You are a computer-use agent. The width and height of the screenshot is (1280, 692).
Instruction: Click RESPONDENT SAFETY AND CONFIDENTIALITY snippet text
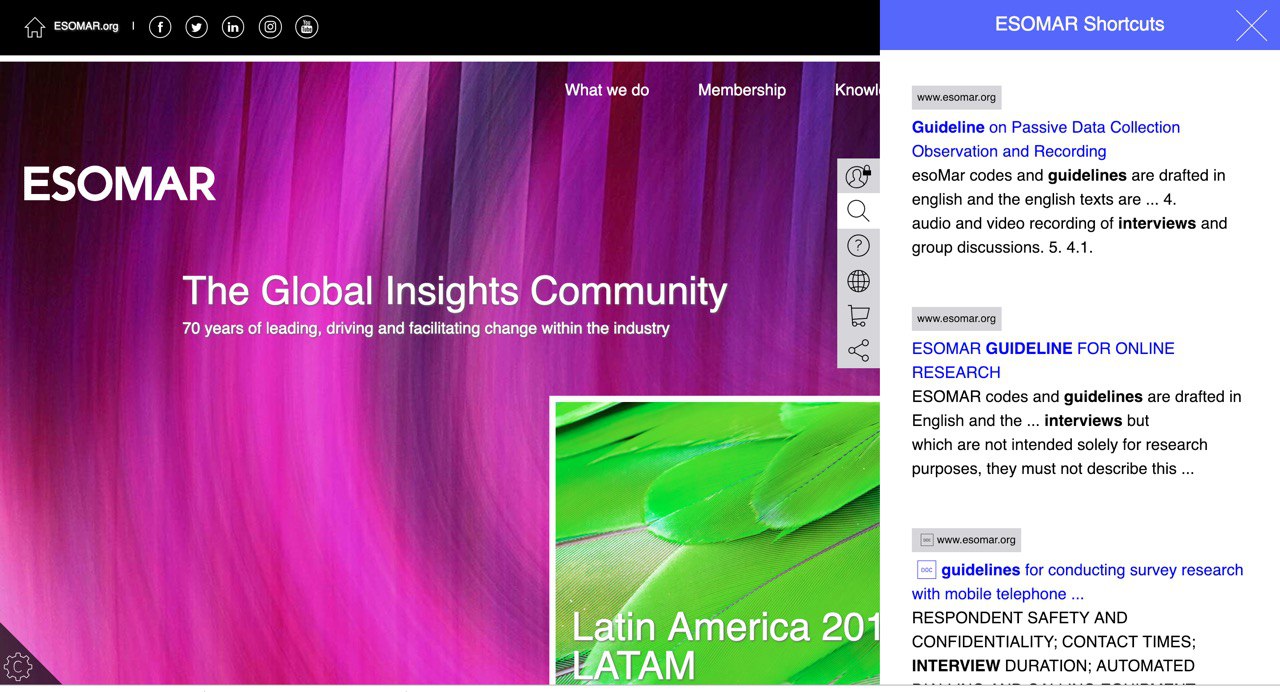(x=1053, y=630)
